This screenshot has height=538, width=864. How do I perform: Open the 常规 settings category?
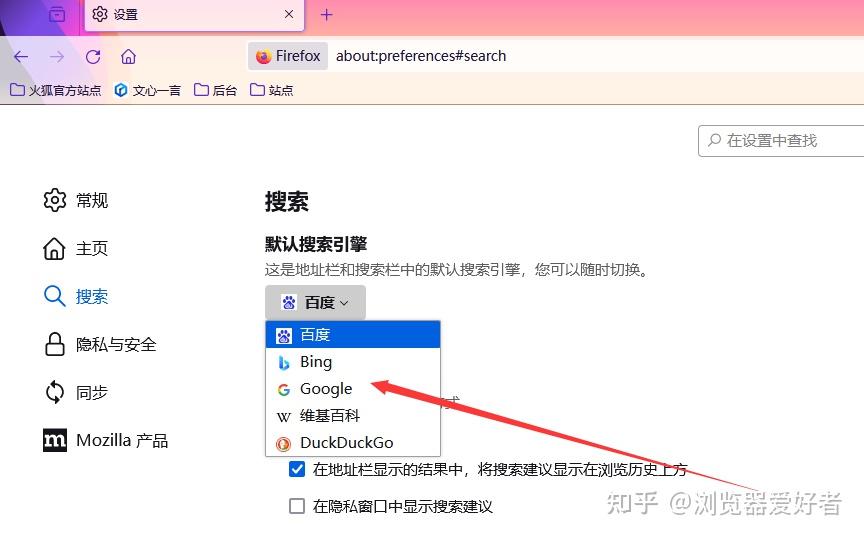pyautogui.click(x=76, y=200)
